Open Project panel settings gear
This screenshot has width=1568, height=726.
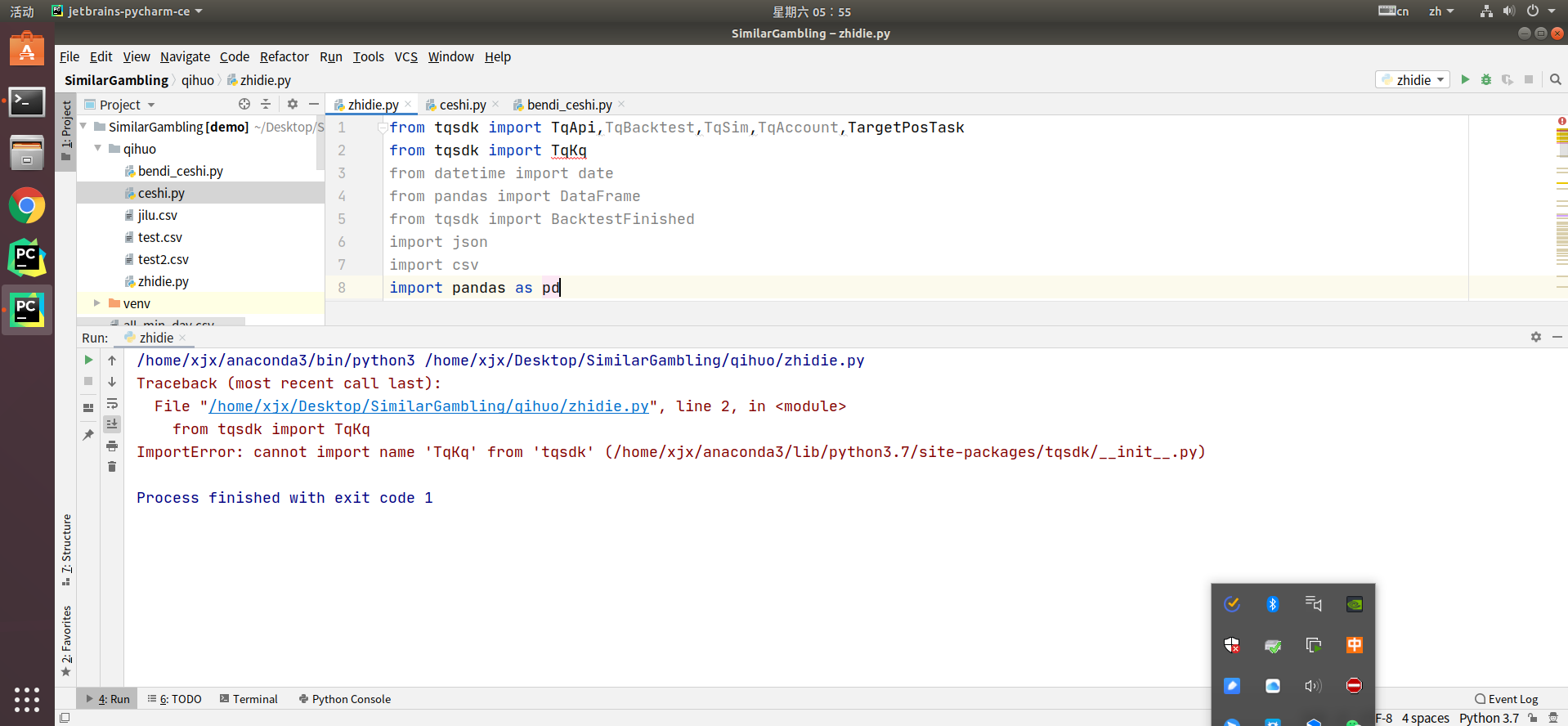click(293, 104)
